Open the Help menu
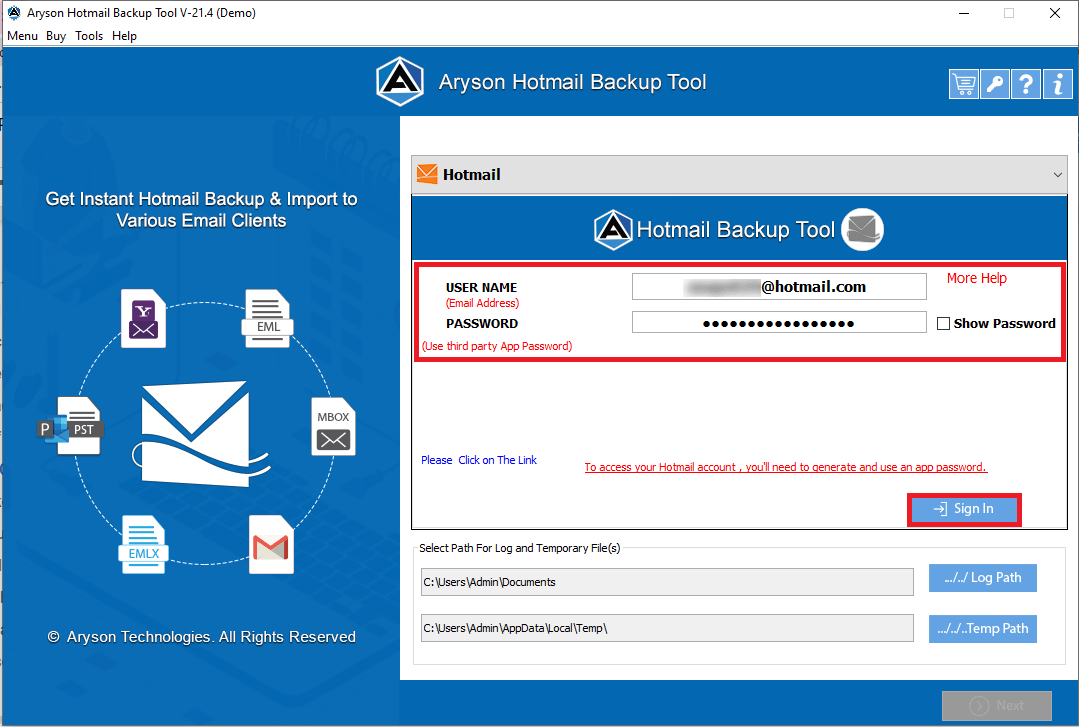Image resolution: width=1079 pixels, height=727 pixels. tap(125, 36)
